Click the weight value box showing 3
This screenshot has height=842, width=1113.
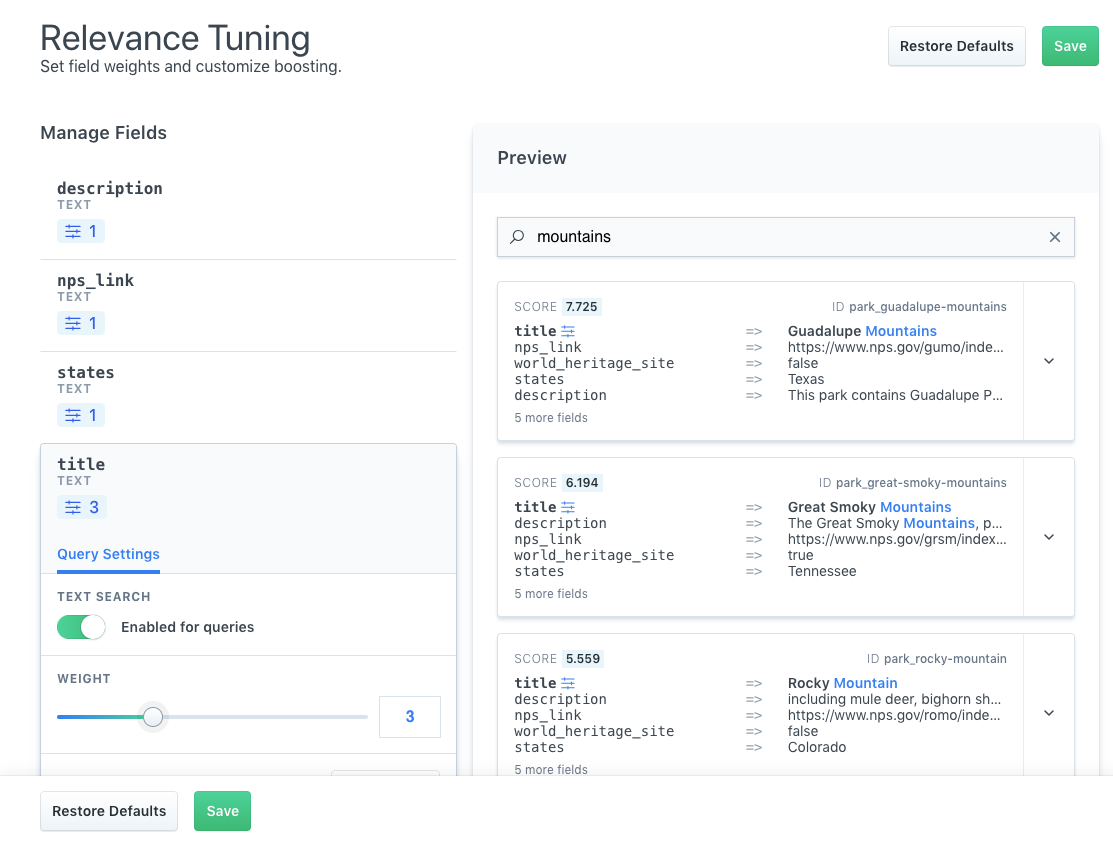click(410, 717)
